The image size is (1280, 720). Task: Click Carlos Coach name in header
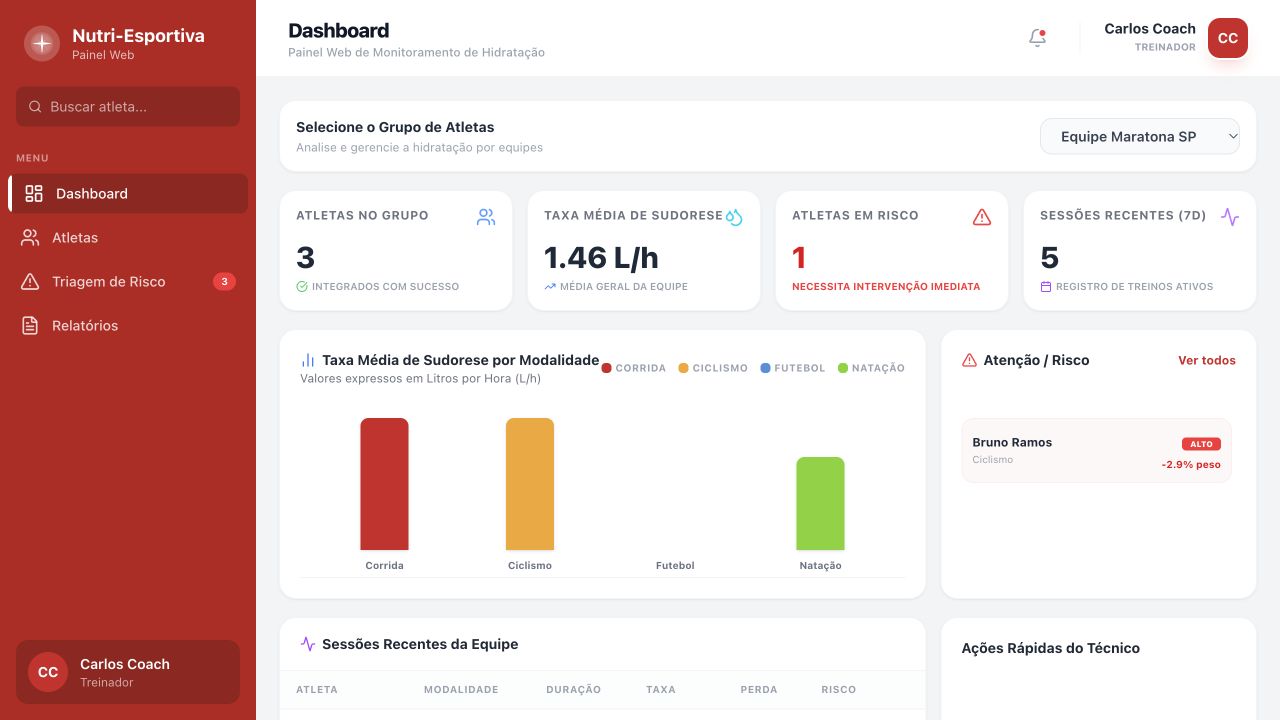pos(1150,29)
